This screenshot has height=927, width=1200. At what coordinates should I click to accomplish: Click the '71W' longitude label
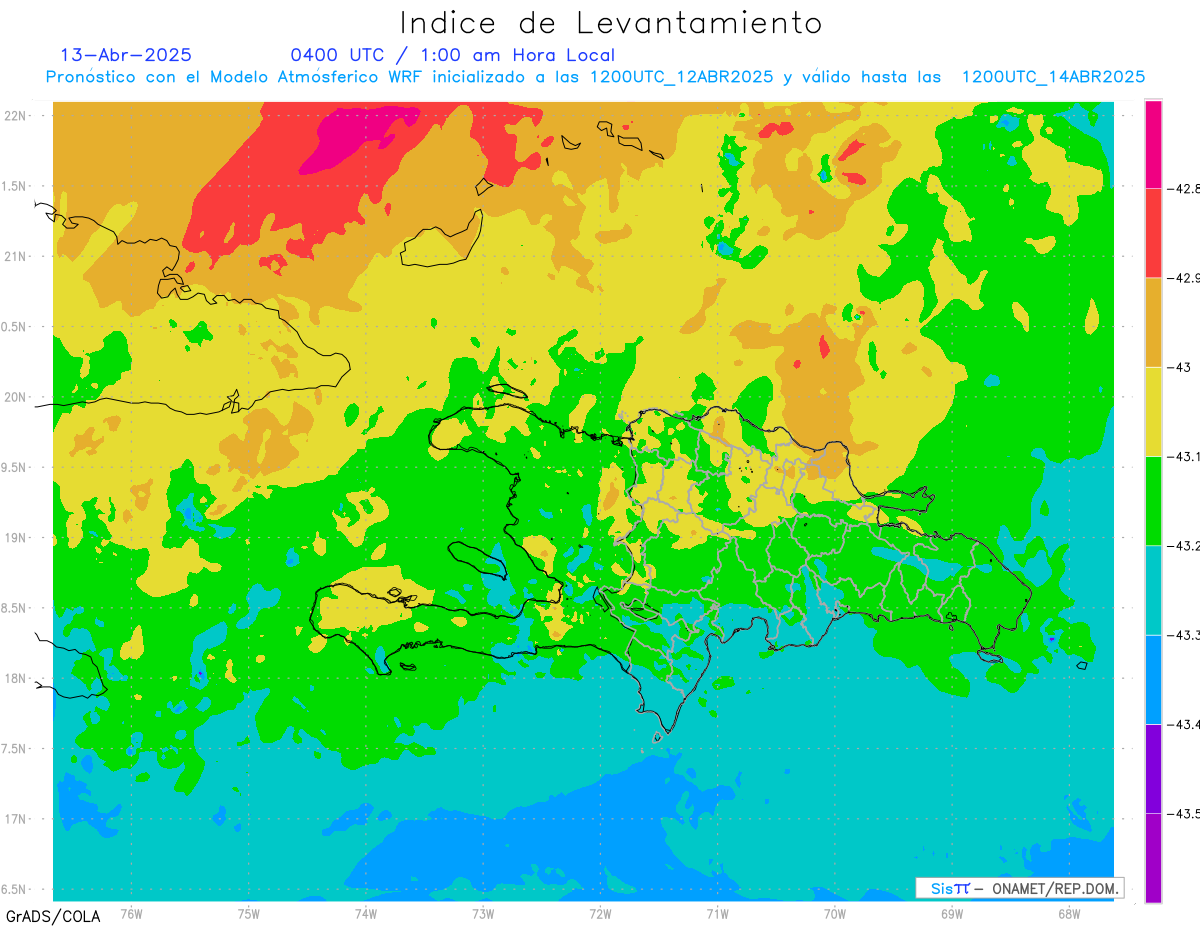coord(717,913)
